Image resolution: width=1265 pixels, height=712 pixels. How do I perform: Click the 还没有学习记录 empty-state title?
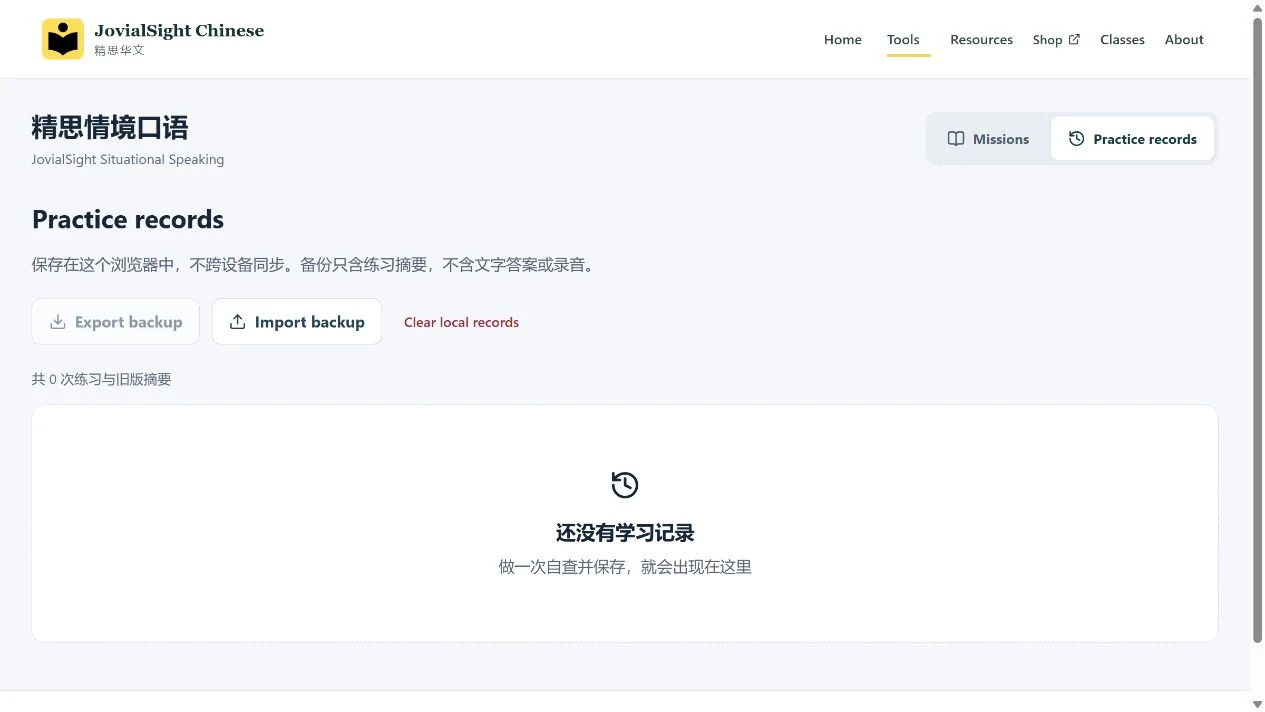coord(625,533)
